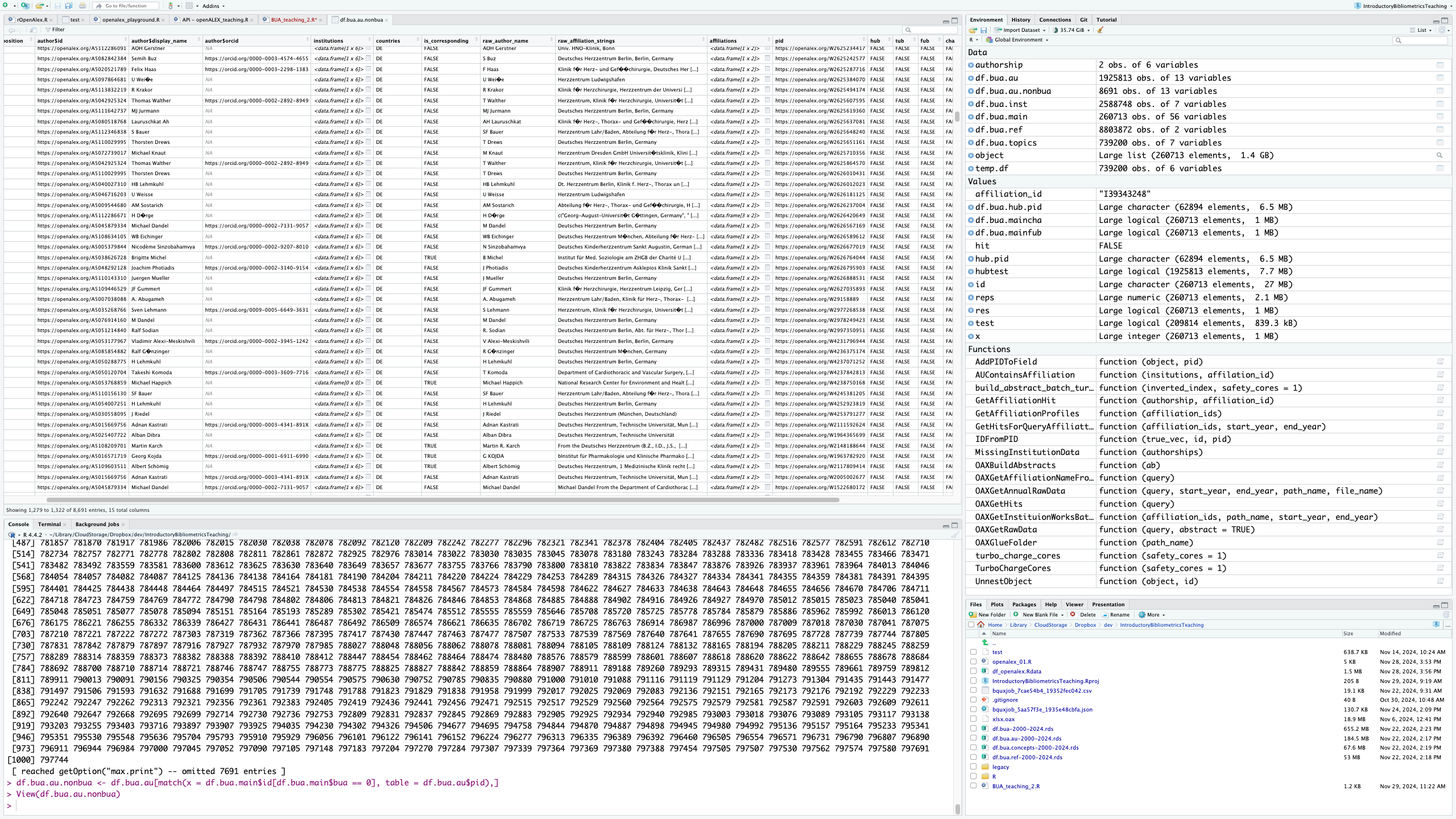Click the Load workspace icon in Environment pane

coord(973,30)
